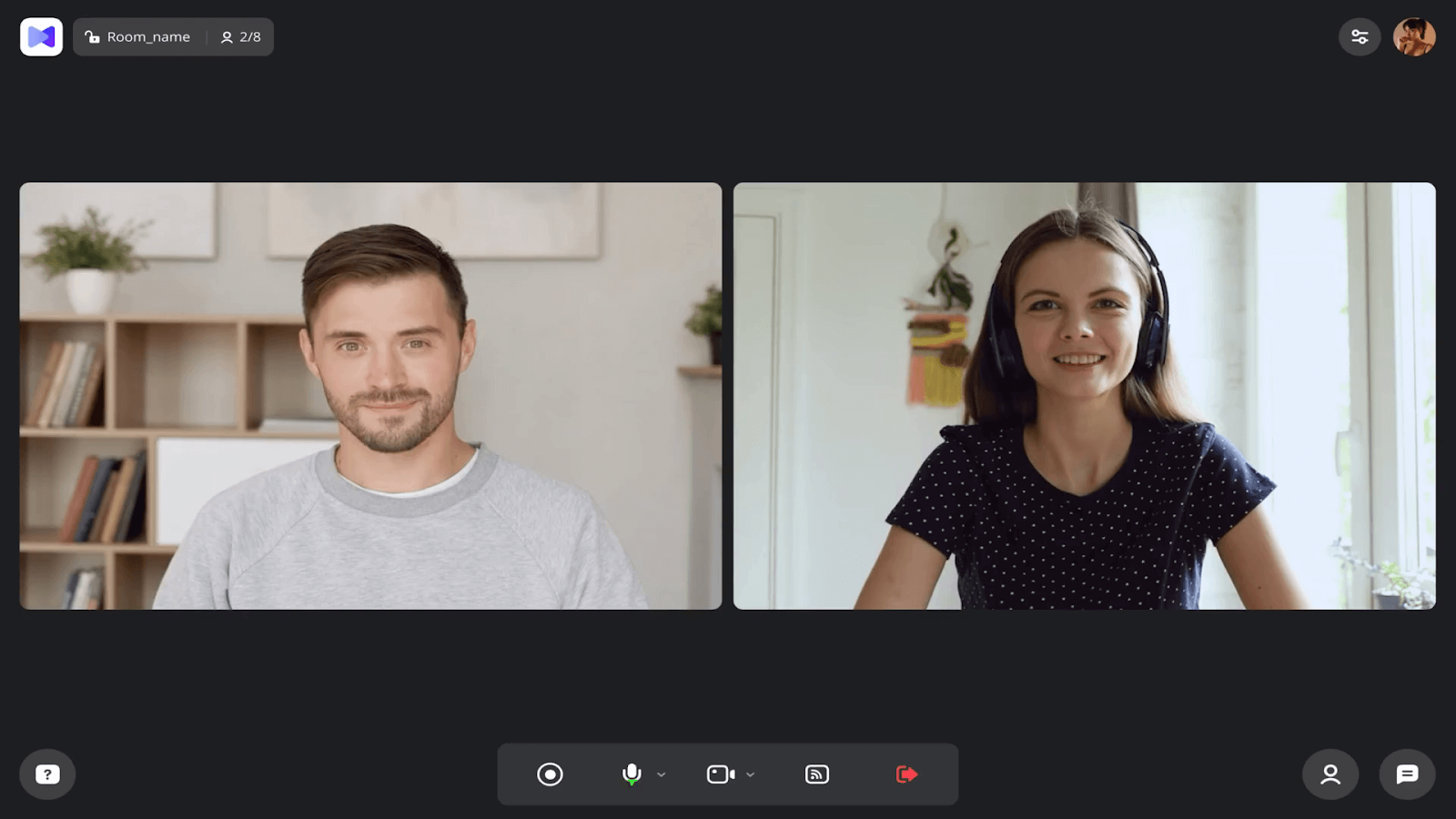Select the broadcast streaming icon

816,773
